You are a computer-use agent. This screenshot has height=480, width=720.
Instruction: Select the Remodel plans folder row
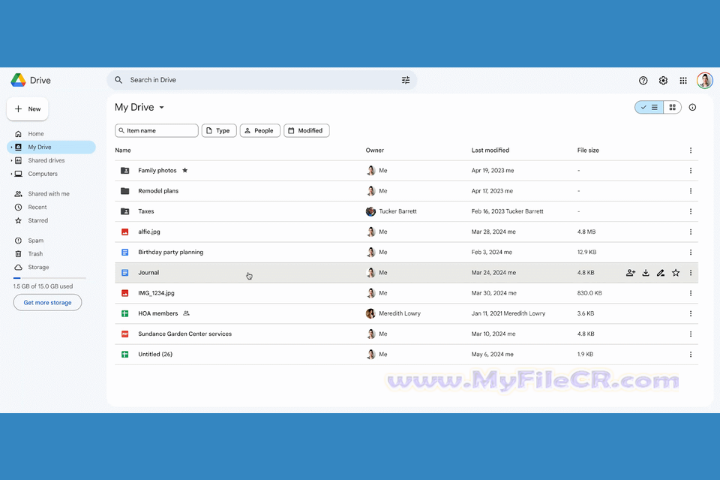406,191
